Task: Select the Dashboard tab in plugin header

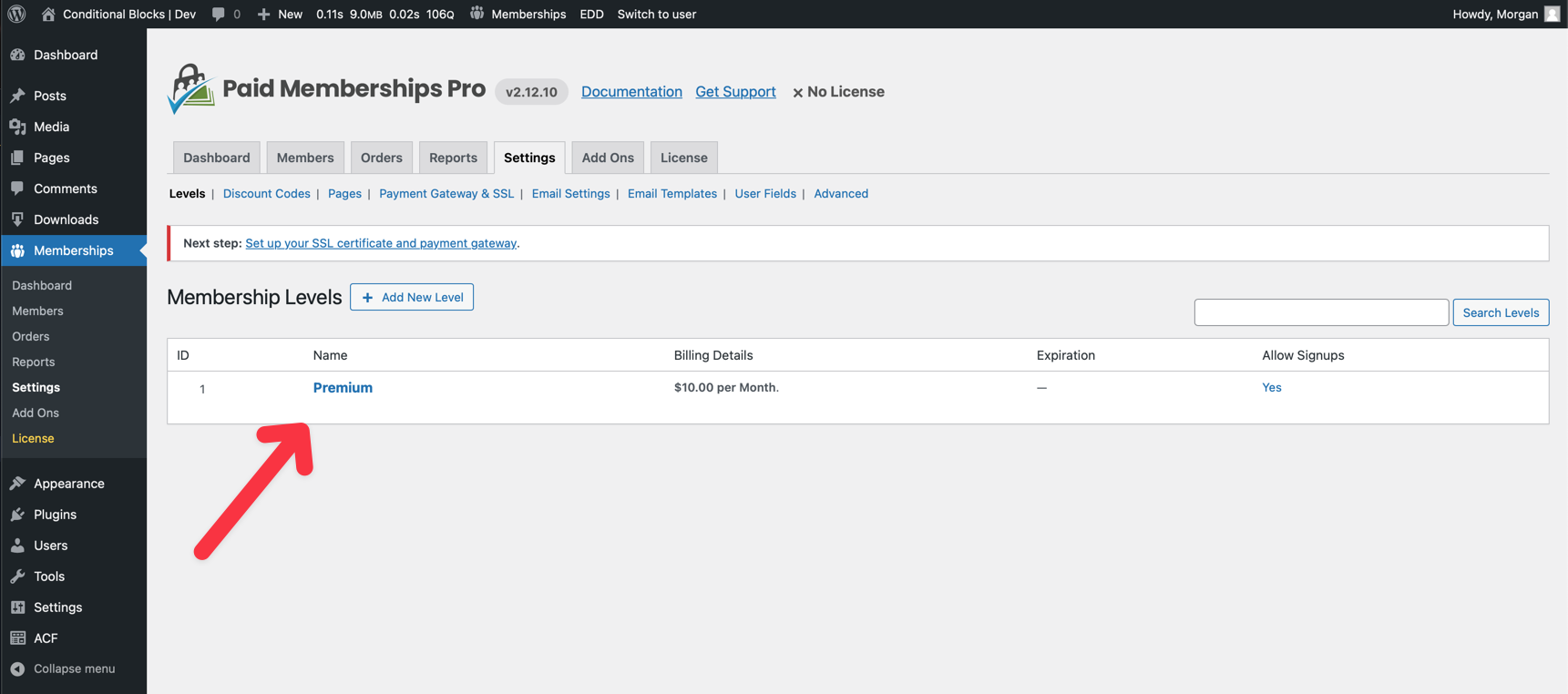Action: click(217, 158)
